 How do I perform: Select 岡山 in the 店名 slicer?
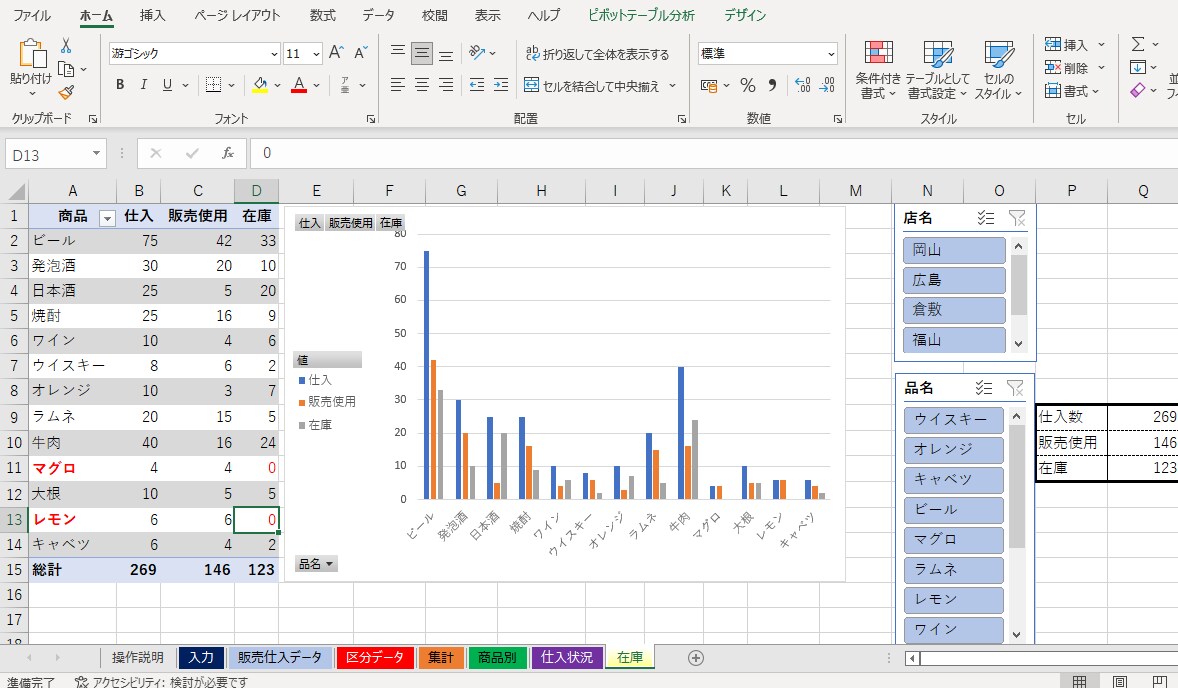[954, 250]
